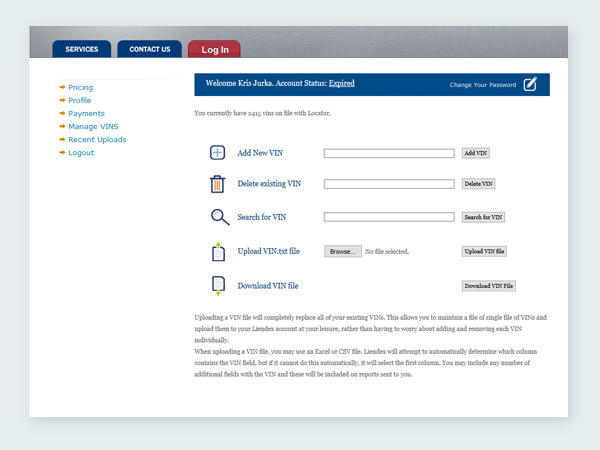Click the Upload VIN.txt file icon
The height and width of the screenshot is (450, 600).
[x=218, y=252]
